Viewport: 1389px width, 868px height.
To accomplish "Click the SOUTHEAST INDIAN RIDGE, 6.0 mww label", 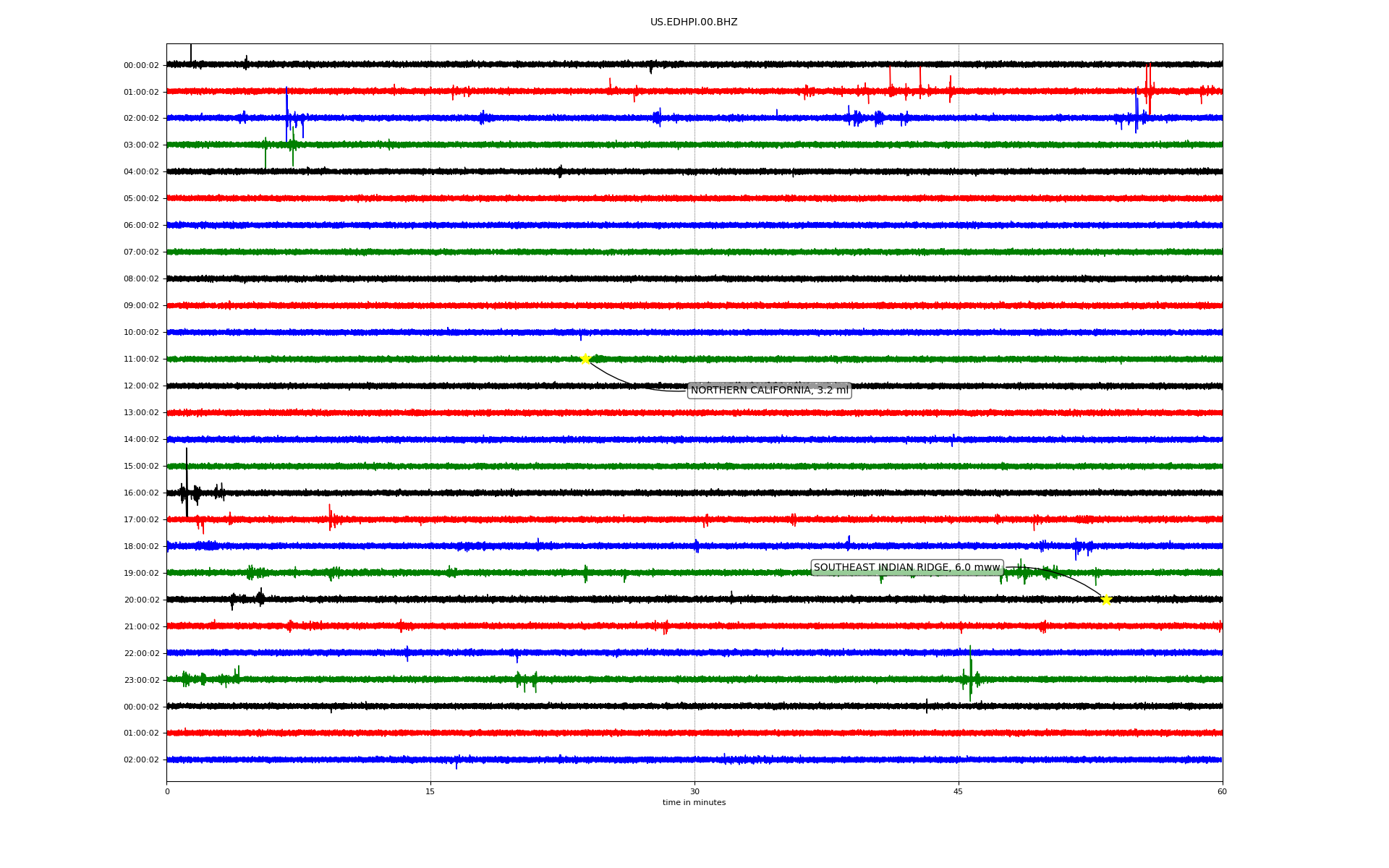I will (x=906, y=568).
